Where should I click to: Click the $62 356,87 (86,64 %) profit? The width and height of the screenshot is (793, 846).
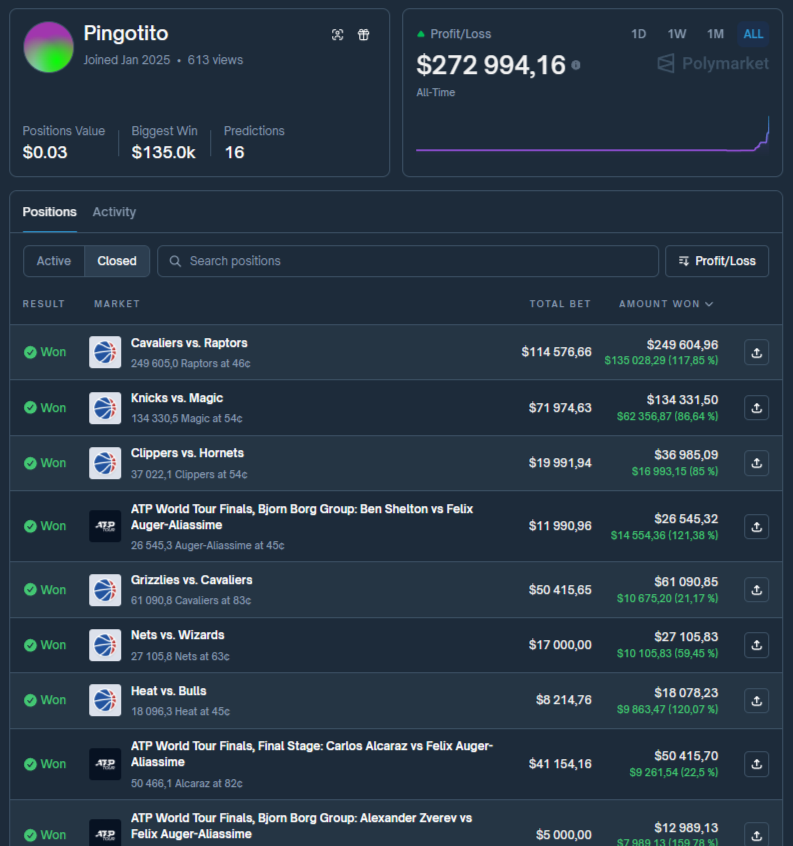pyautogui.click(x=668, y=417)
